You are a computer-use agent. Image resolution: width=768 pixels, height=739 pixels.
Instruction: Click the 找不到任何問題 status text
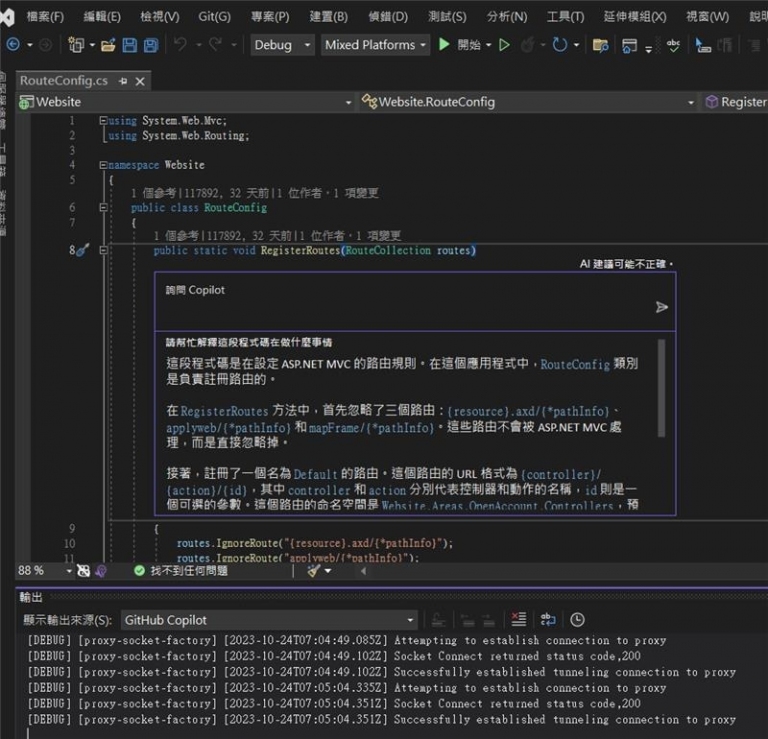[189, 571]
